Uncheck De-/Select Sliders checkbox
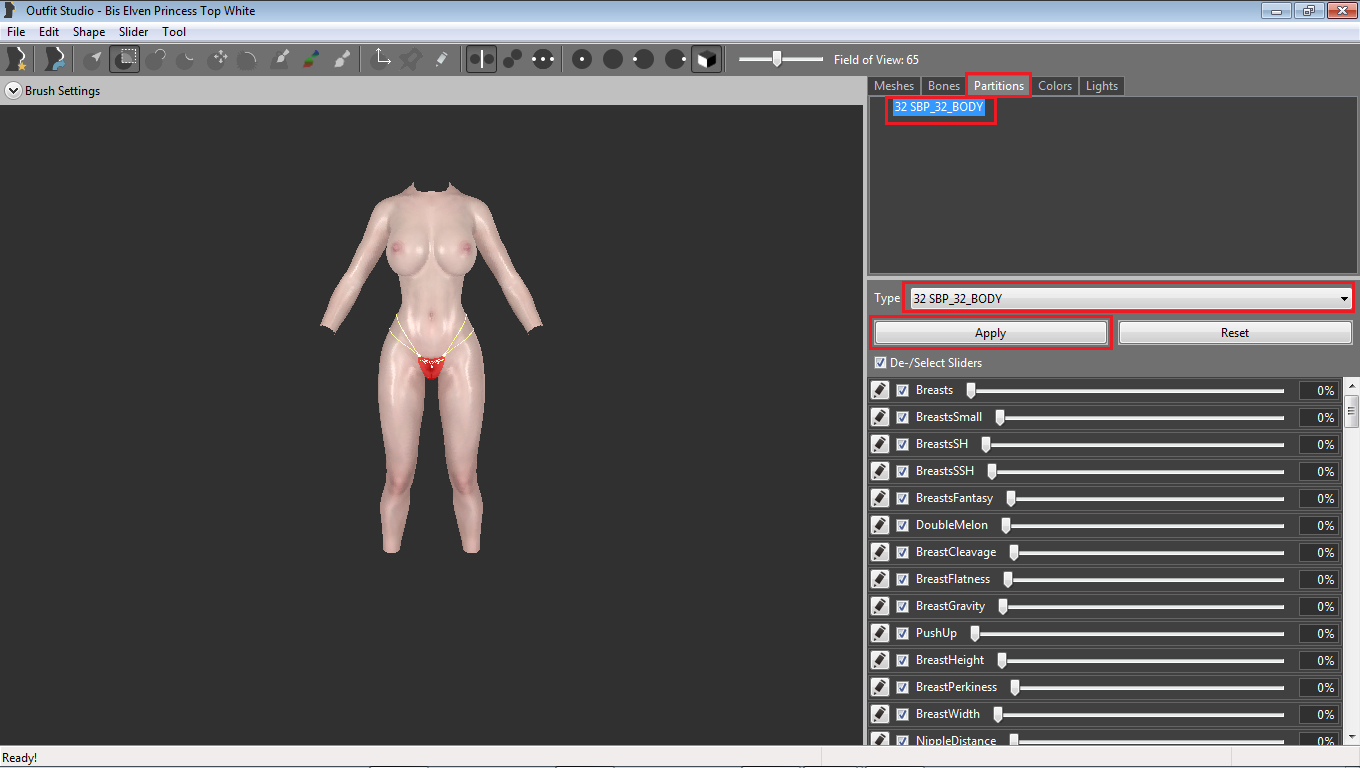 880,363
